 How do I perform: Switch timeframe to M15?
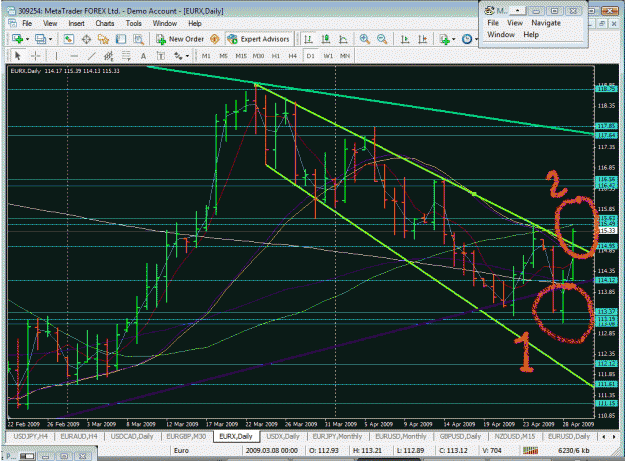point(241,56)
